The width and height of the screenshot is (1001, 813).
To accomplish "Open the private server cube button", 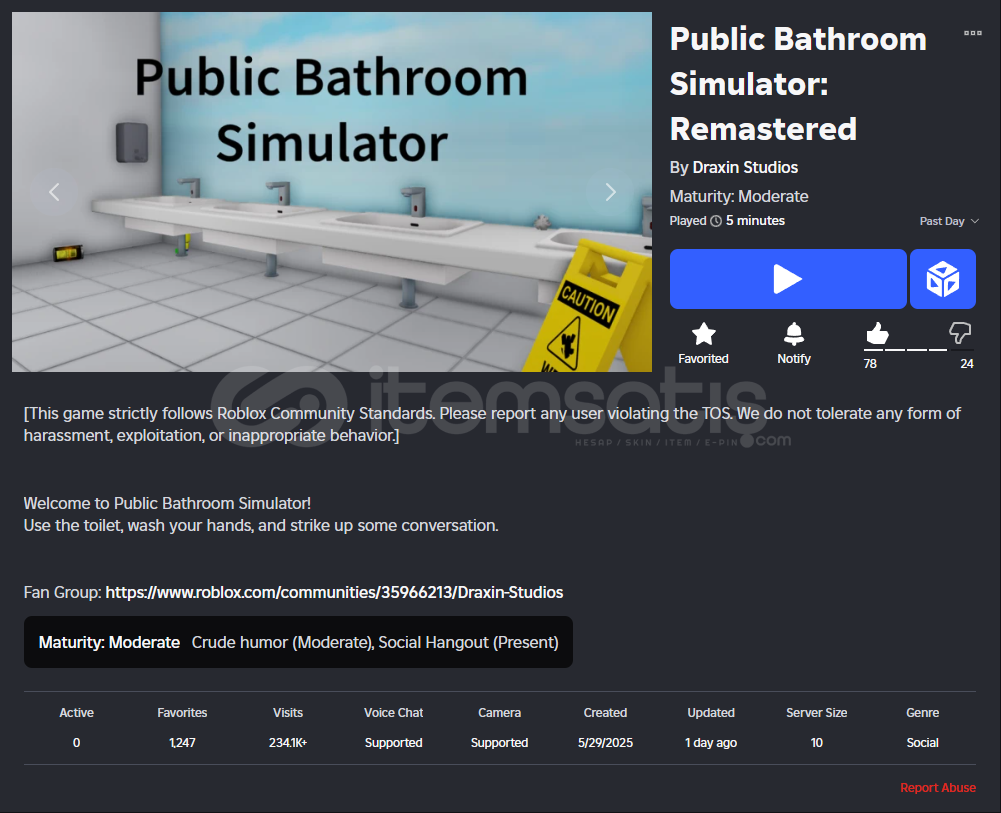I will pos(942,279).
